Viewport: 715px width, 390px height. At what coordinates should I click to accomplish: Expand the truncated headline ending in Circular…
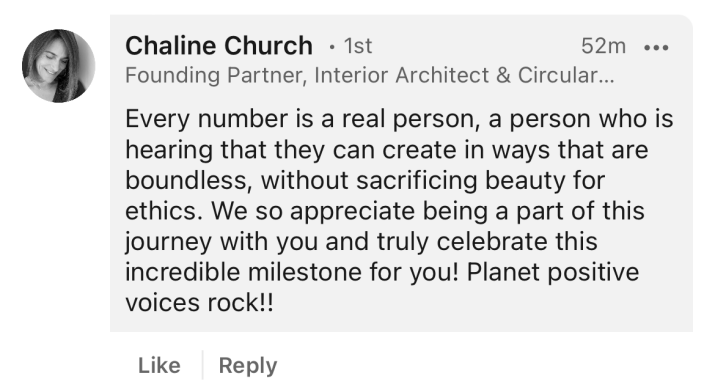(x=566, y=75)
